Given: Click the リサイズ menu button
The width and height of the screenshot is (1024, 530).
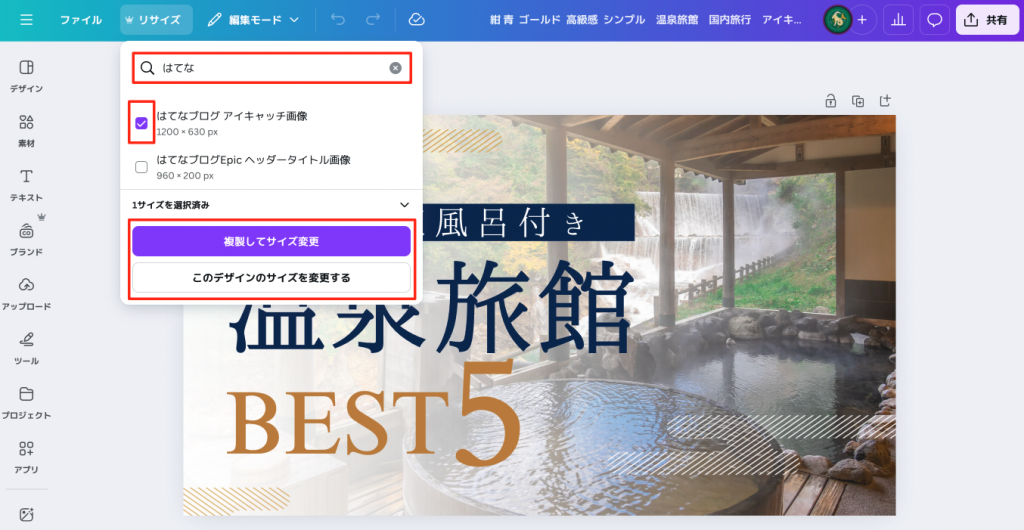Looking at the screenshot, I should tap(157, 20).
